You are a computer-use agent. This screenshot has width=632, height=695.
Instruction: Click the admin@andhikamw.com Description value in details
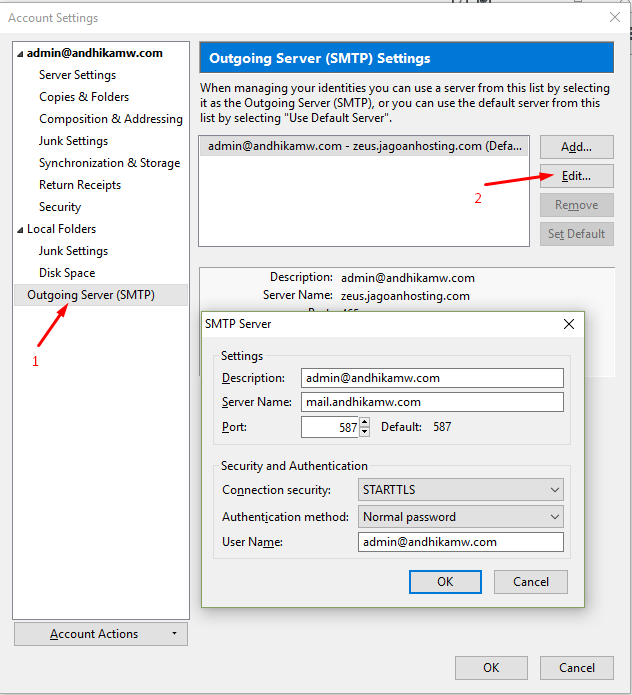(408, 278)
